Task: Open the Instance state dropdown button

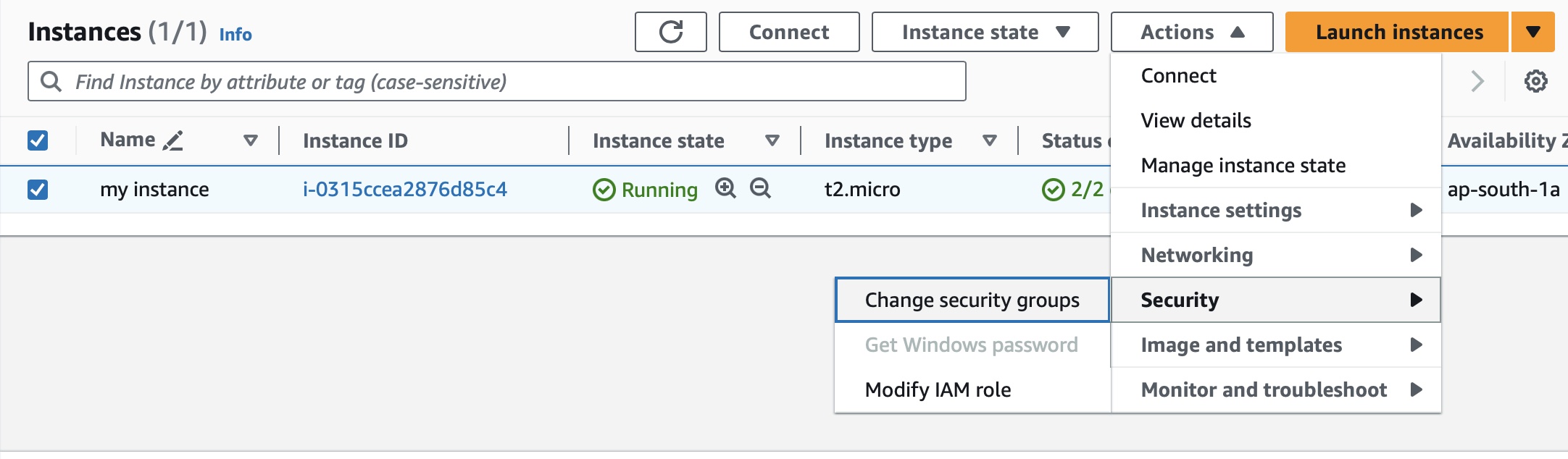Action: 984,32
